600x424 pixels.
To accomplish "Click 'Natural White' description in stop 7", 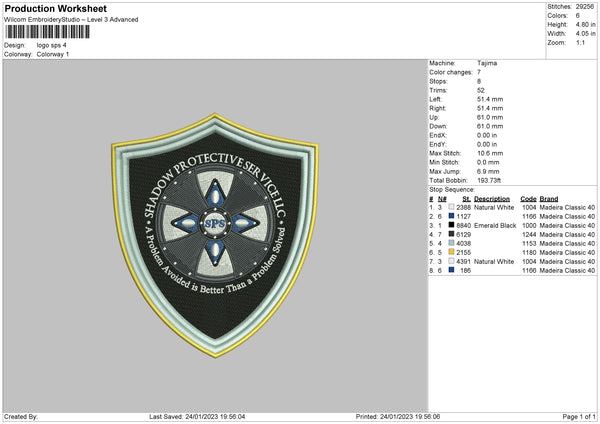I will [x=494, y=261].
